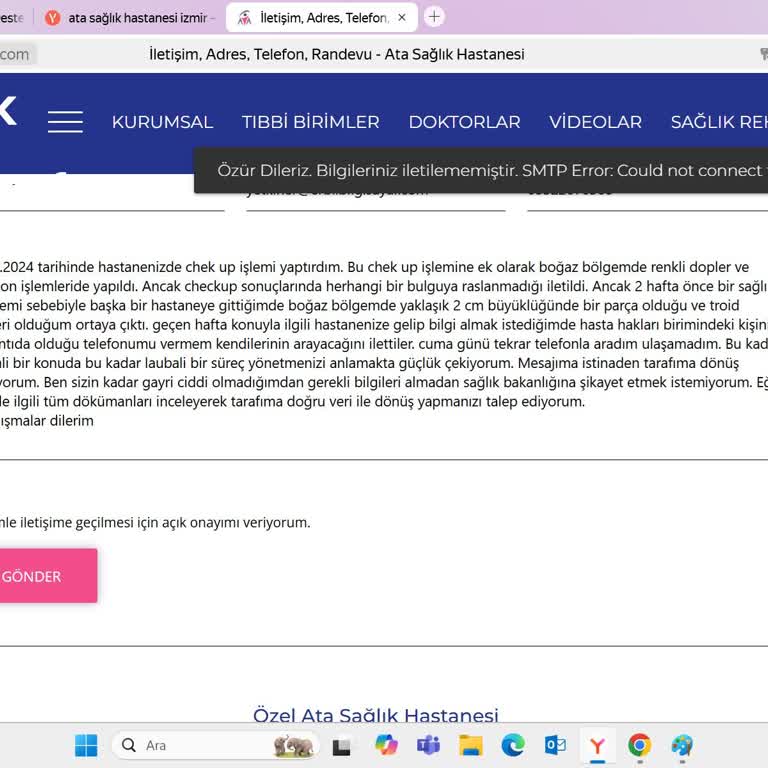This screenshot has width=768, height=768.
Task: Open the Windows Start menu
Action: click(86, 745)
